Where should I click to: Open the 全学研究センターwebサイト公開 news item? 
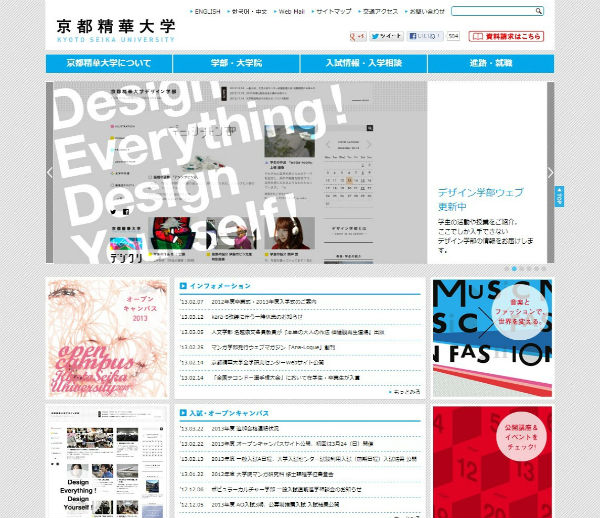[267, 362]
